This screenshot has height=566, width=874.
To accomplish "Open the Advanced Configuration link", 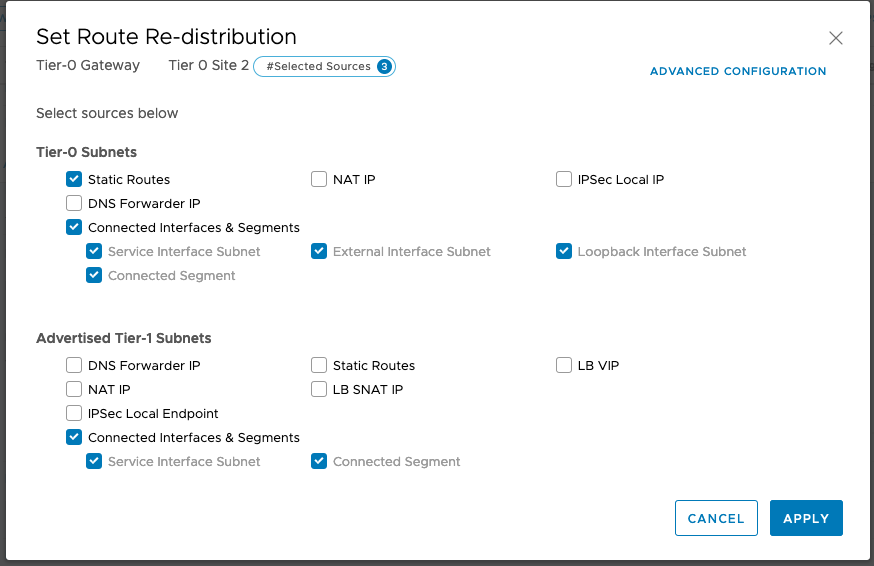I will 737,72.
